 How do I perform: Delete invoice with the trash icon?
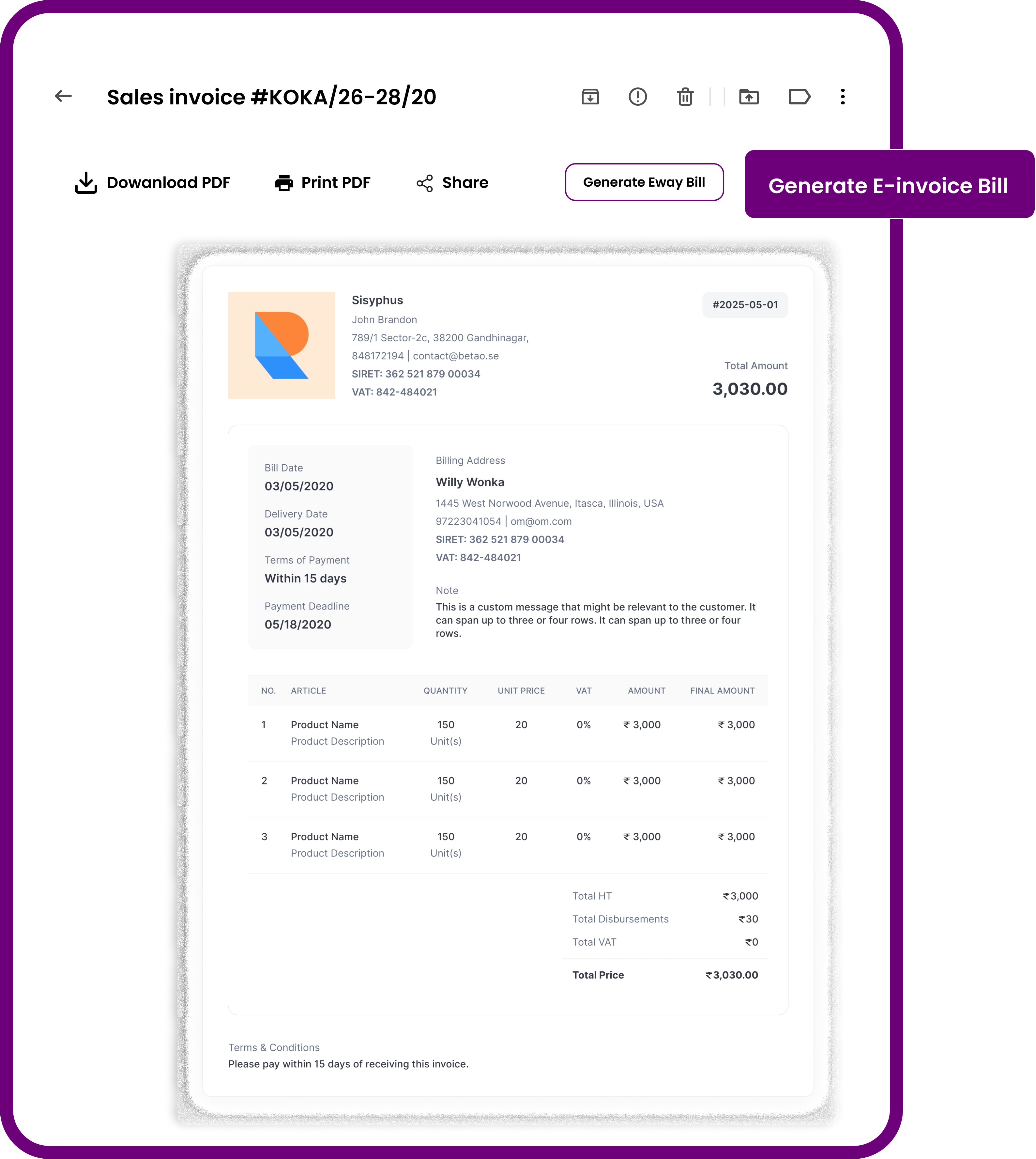pos(685,97)
